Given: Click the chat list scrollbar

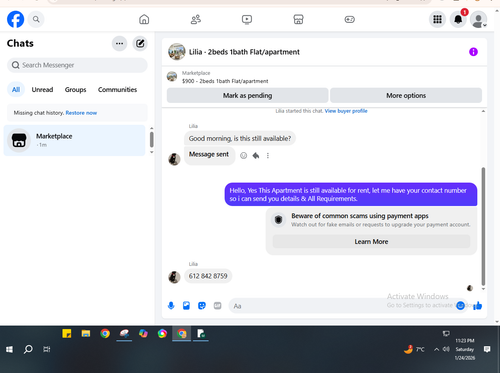Looking at the screenshot, I should 152,140.
